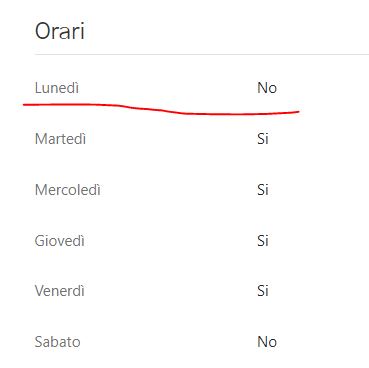Toggle the No value for Lunedì
Viewport: 369px width, 368px height.
pos(267,88)
